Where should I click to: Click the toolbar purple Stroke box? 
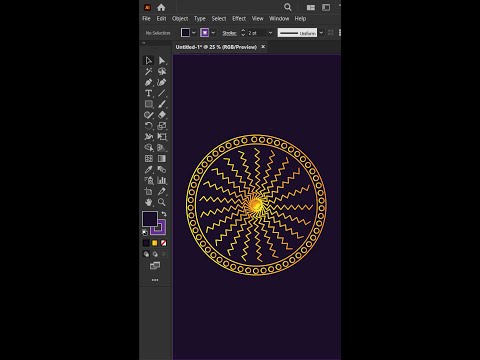162,231
